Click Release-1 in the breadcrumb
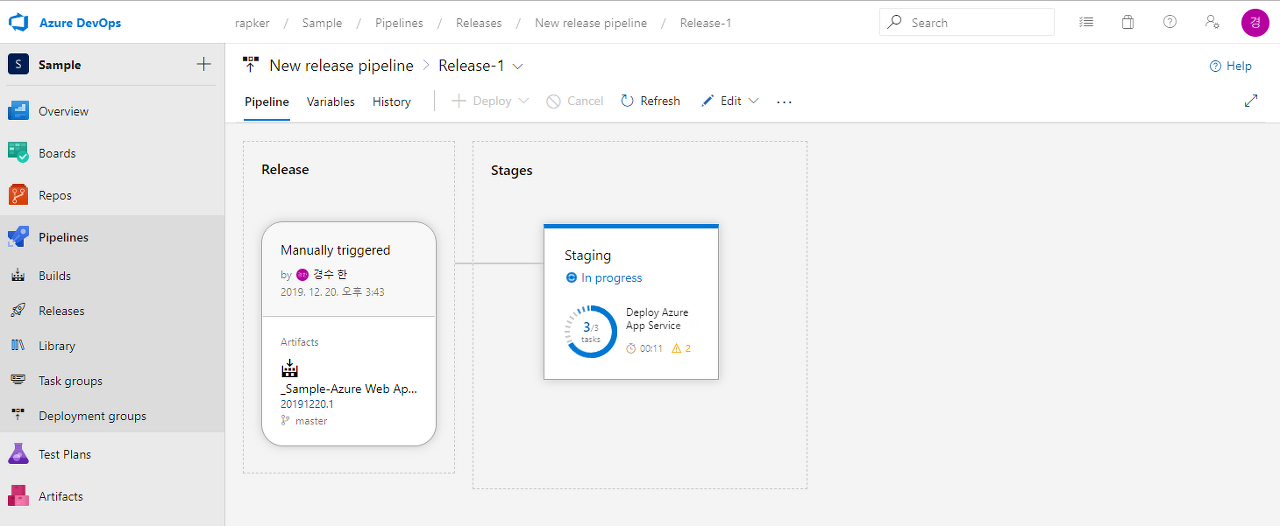The width and height of the screenshot is (1280, 526). pyautogui.click(x=706, y=22)
